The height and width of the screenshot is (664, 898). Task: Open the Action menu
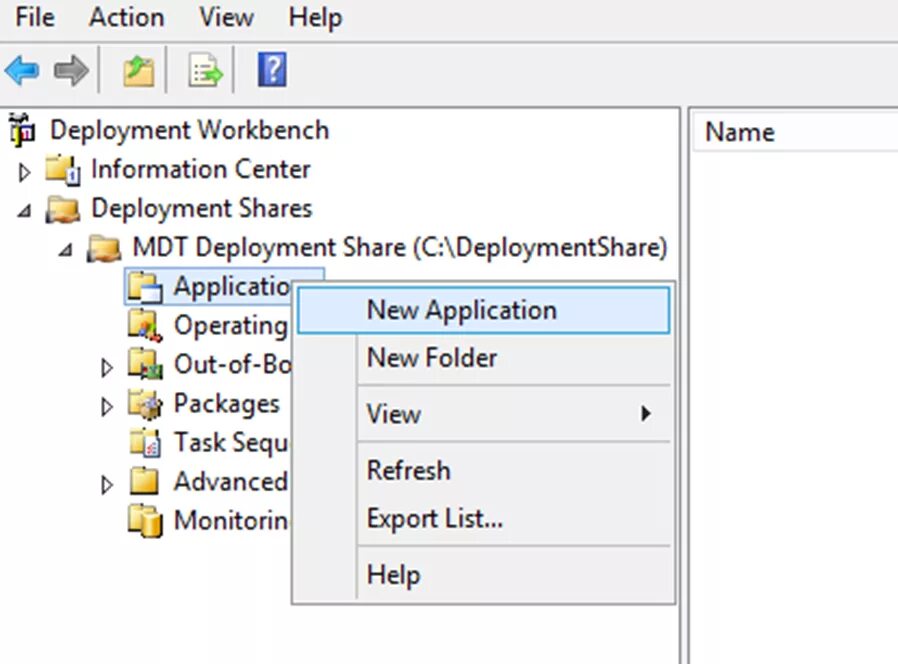click(127, 17)
